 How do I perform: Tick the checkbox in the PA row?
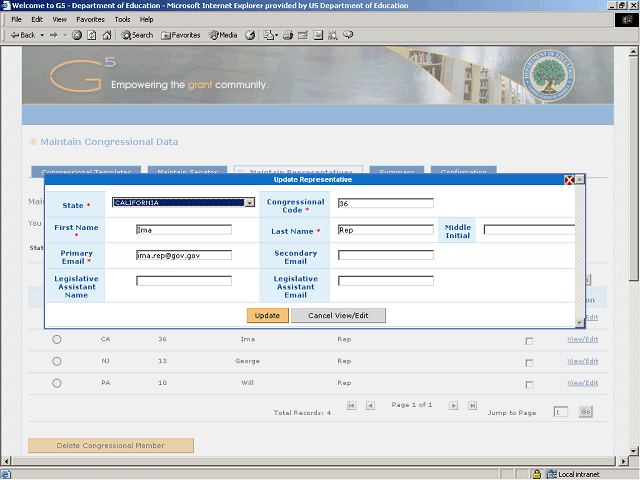(529, 384)
